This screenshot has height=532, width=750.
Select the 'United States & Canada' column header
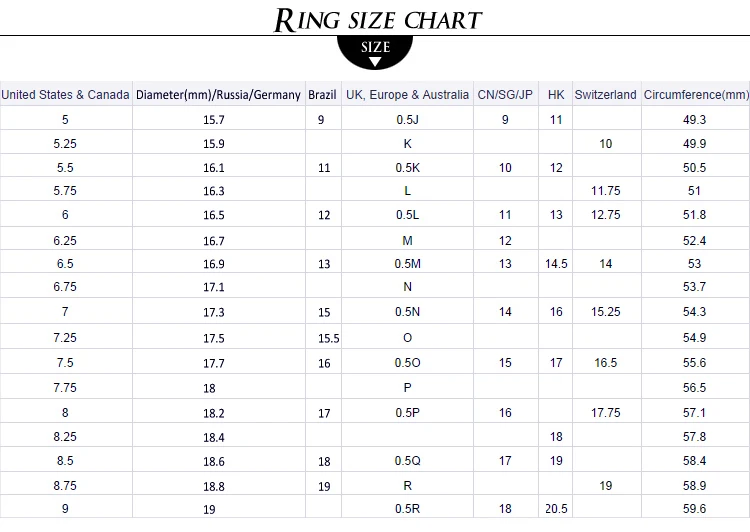coord(66,95)
